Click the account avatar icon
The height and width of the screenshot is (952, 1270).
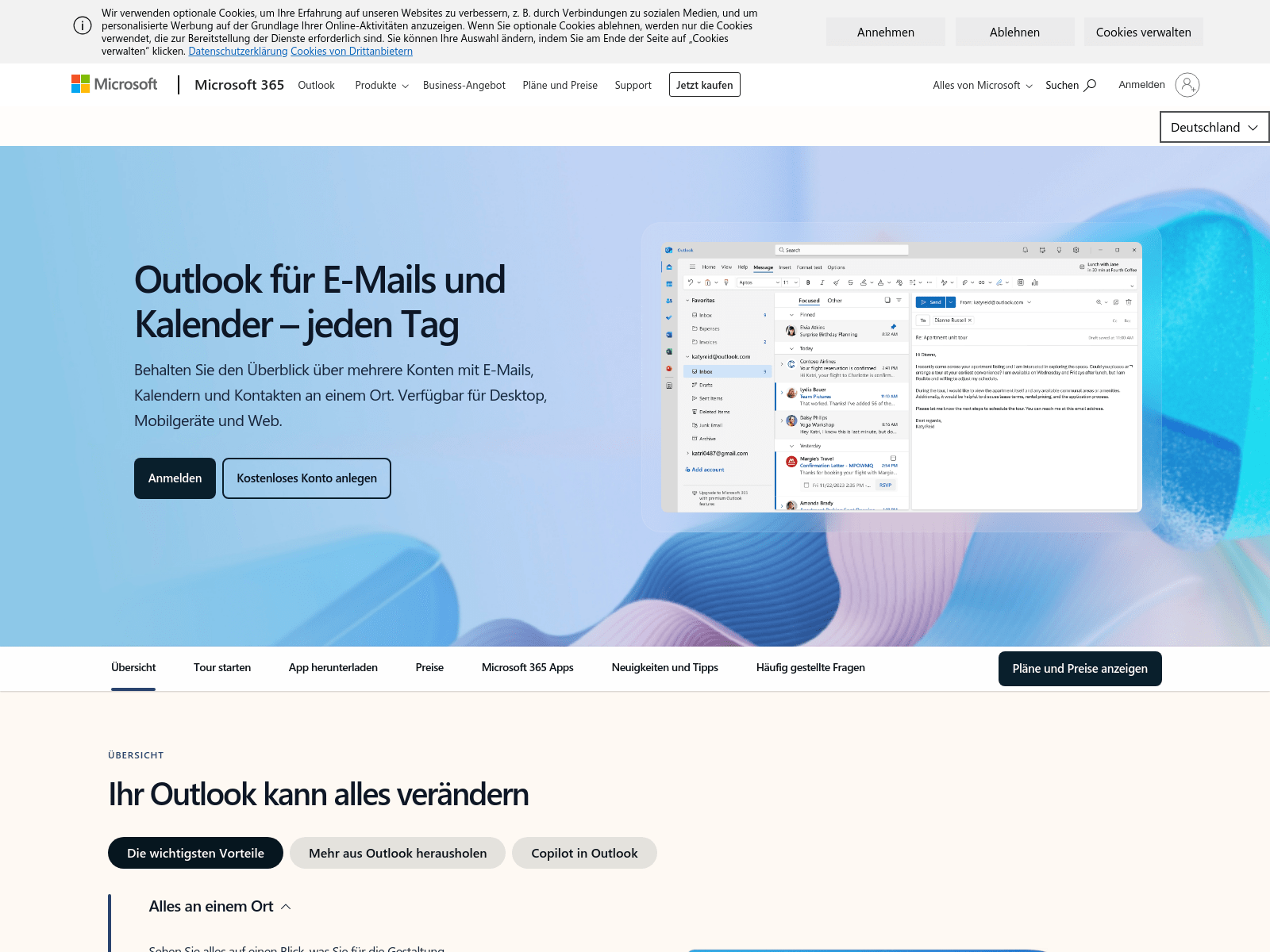[x=1187, y=85]
